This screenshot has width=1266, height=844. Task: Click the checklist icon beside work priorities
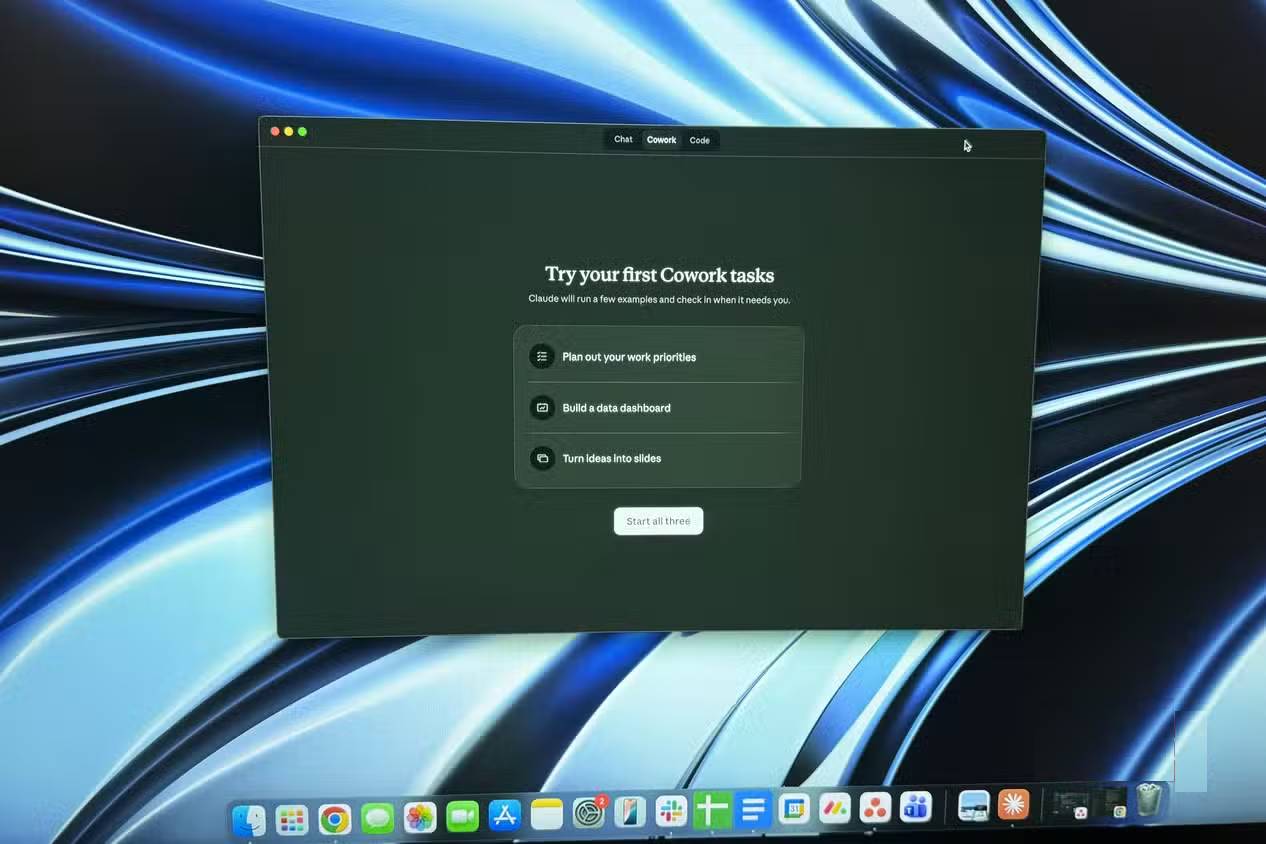pyautogui.click(x=542, y=357)
